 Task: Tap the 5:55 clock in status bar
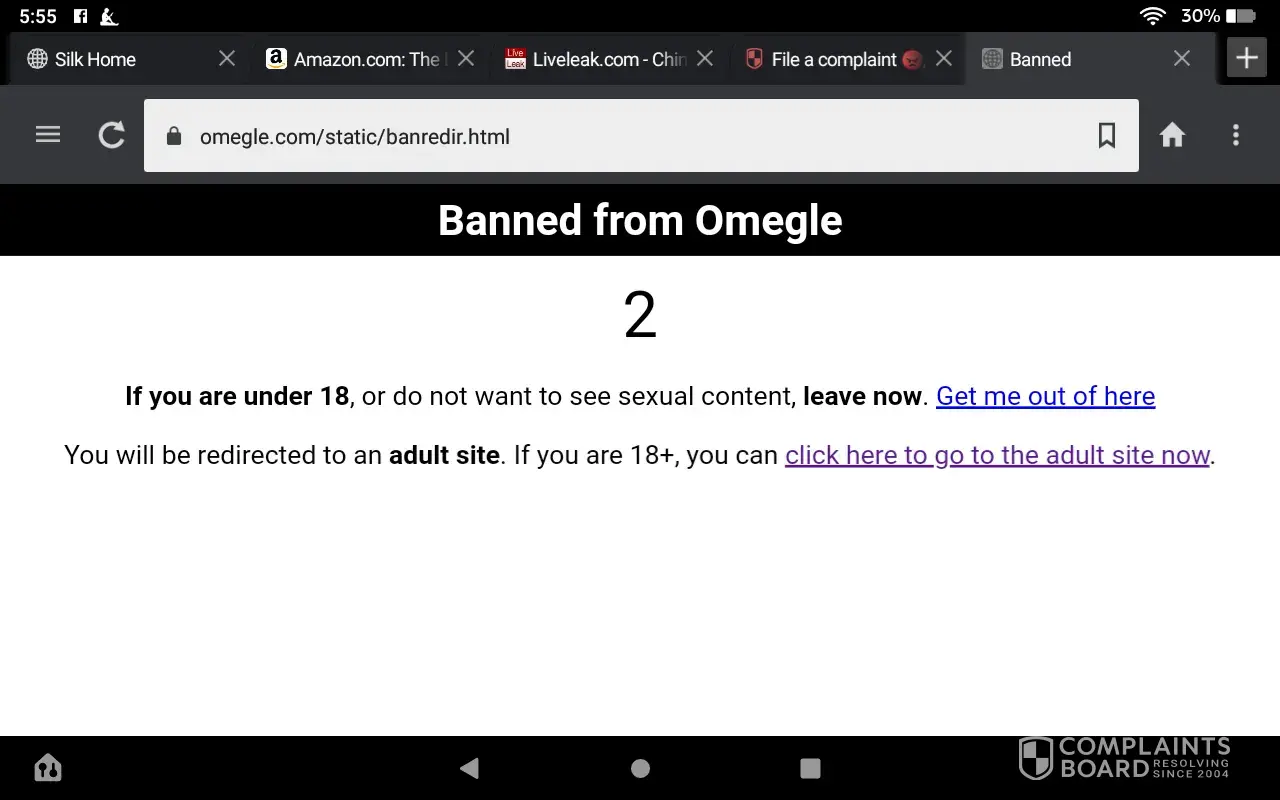click(38, 16)
